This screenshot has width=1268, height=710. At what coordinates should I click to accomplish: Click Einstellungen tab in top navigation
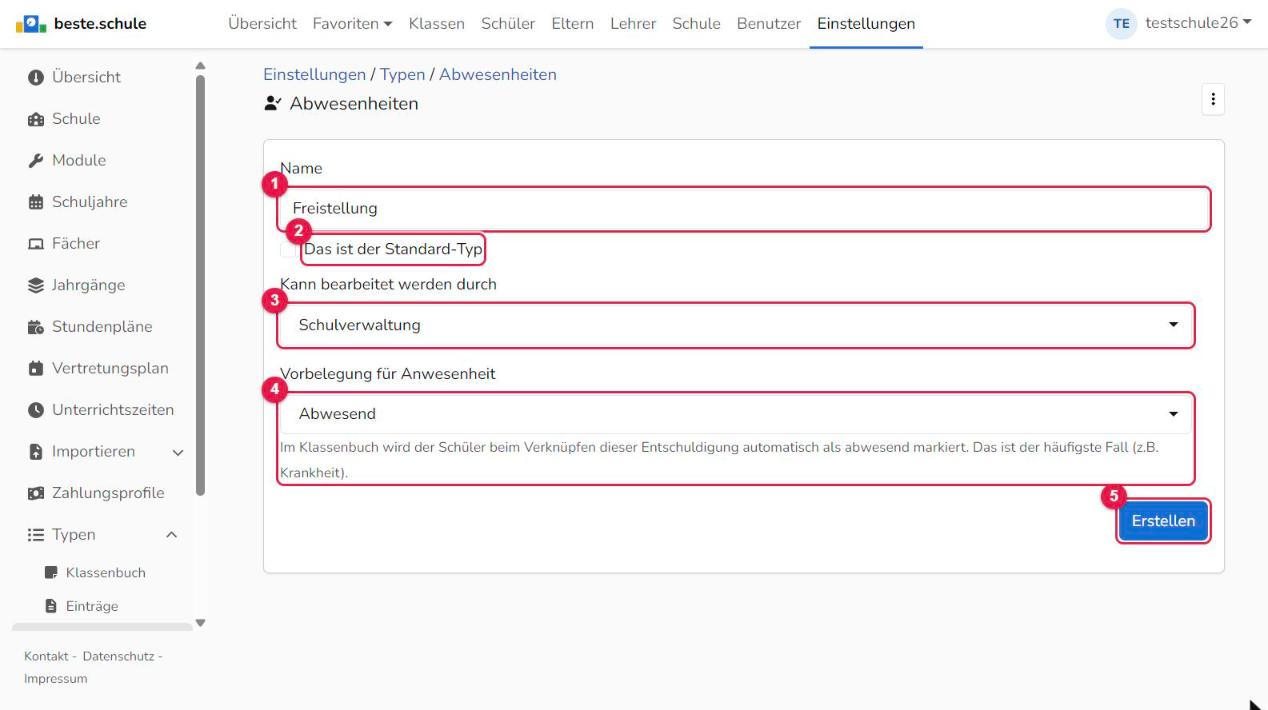coord(866,24)
